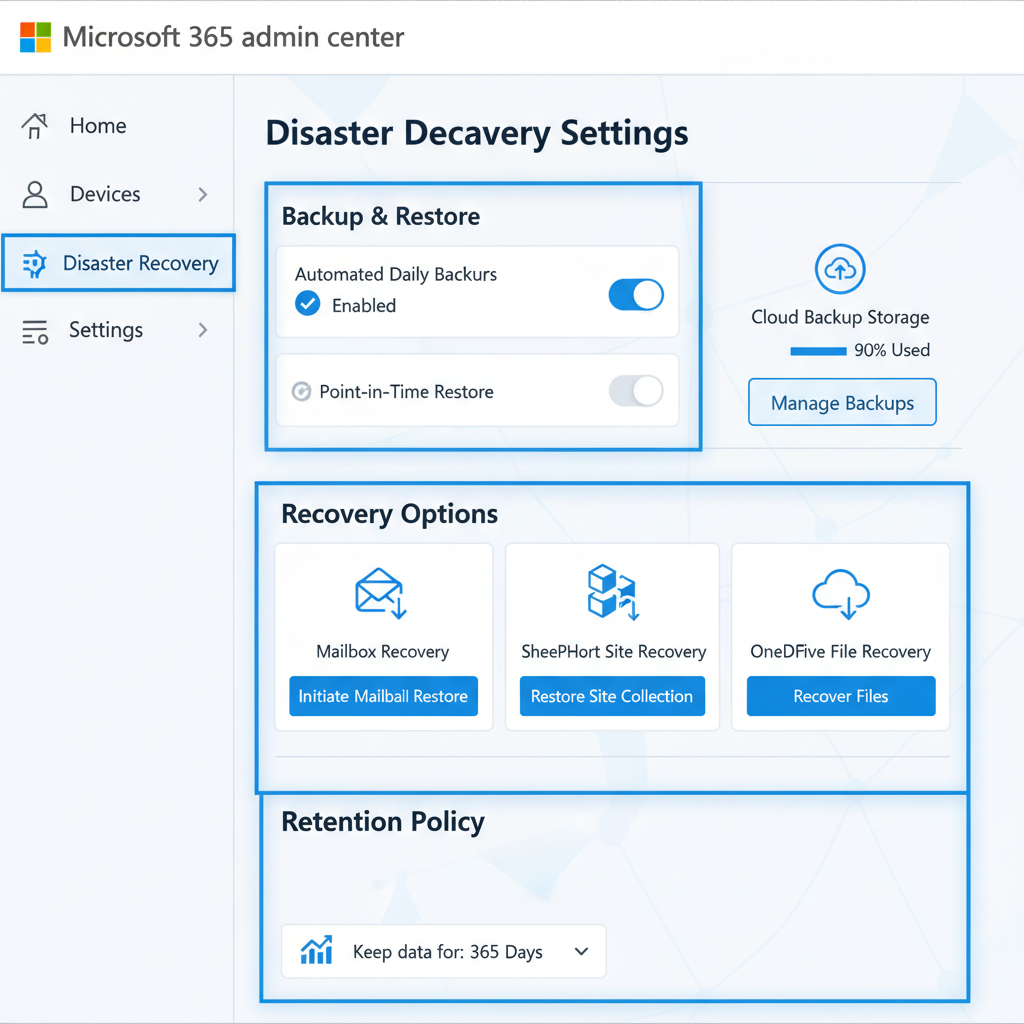Click Restore Site Collection button
The width and height of the screenshot is (1024, 1024).
[612, 696]
